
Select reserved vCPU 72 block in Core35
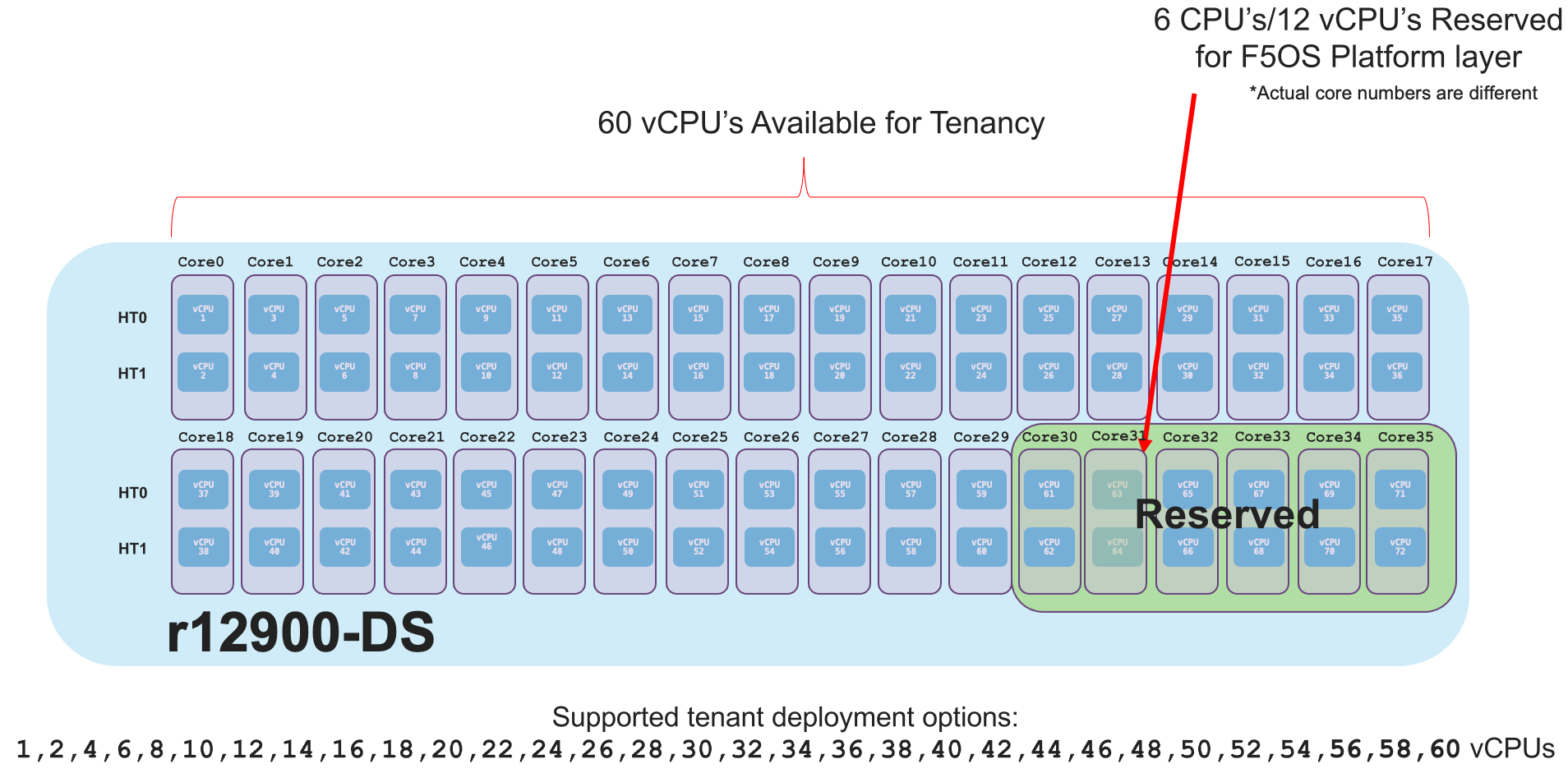[1400, 547]
